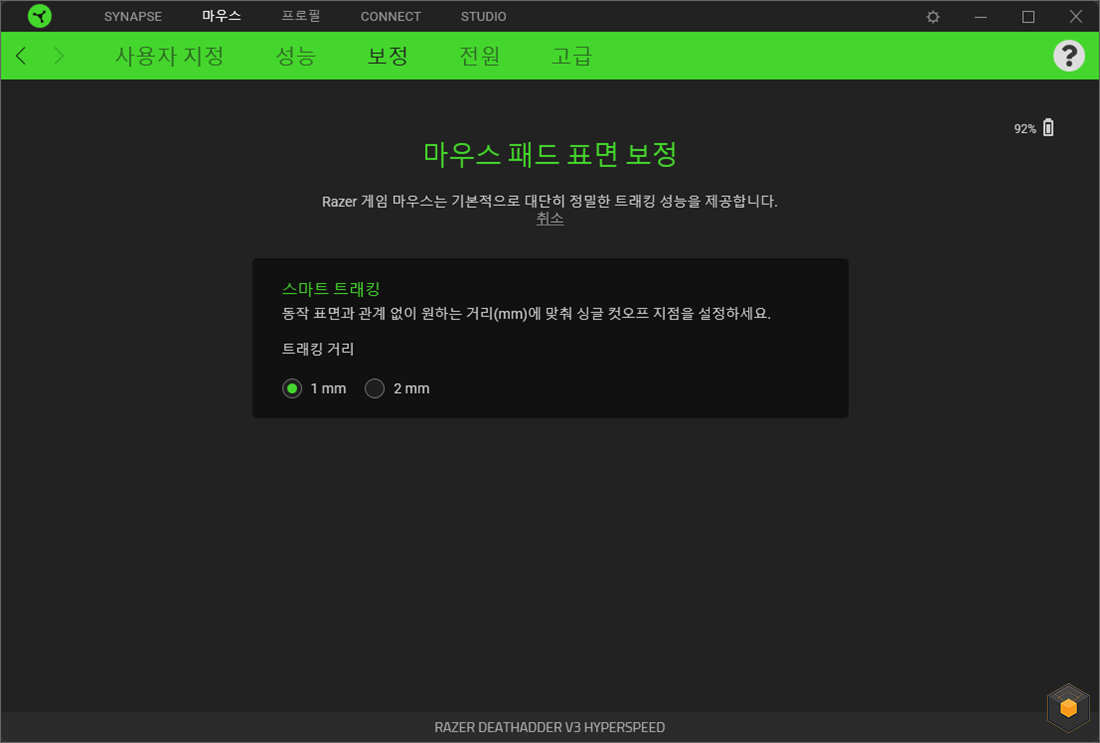Image resolution: width=1100 pixels, height=743 pixels.
Task: Close the Synapse window
Action: [1075, 16]
